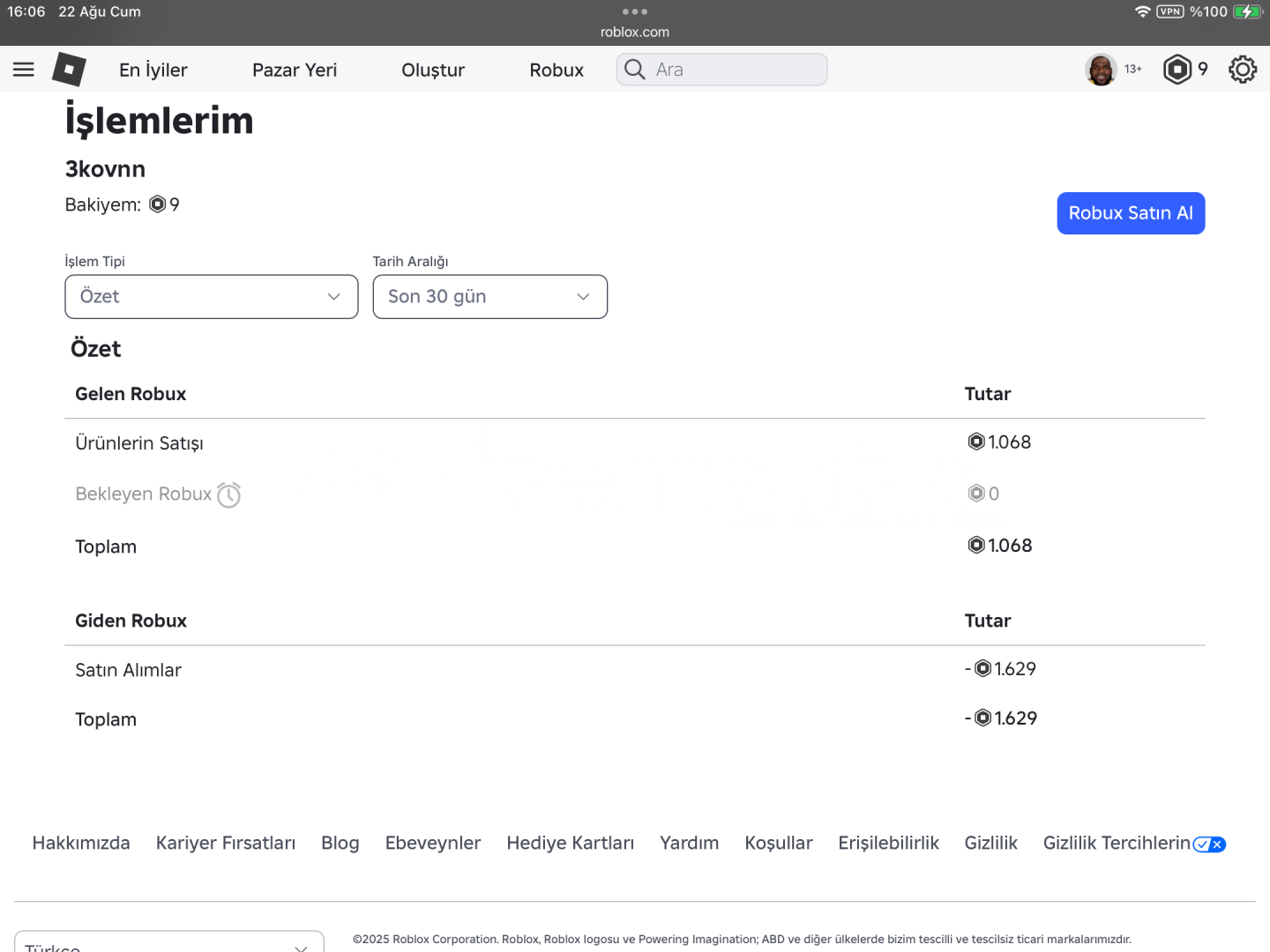Open the Hakkımızda footer link
Viewport: 1270px width, 952px height.
pyautogui.click(x=81, y=843)
